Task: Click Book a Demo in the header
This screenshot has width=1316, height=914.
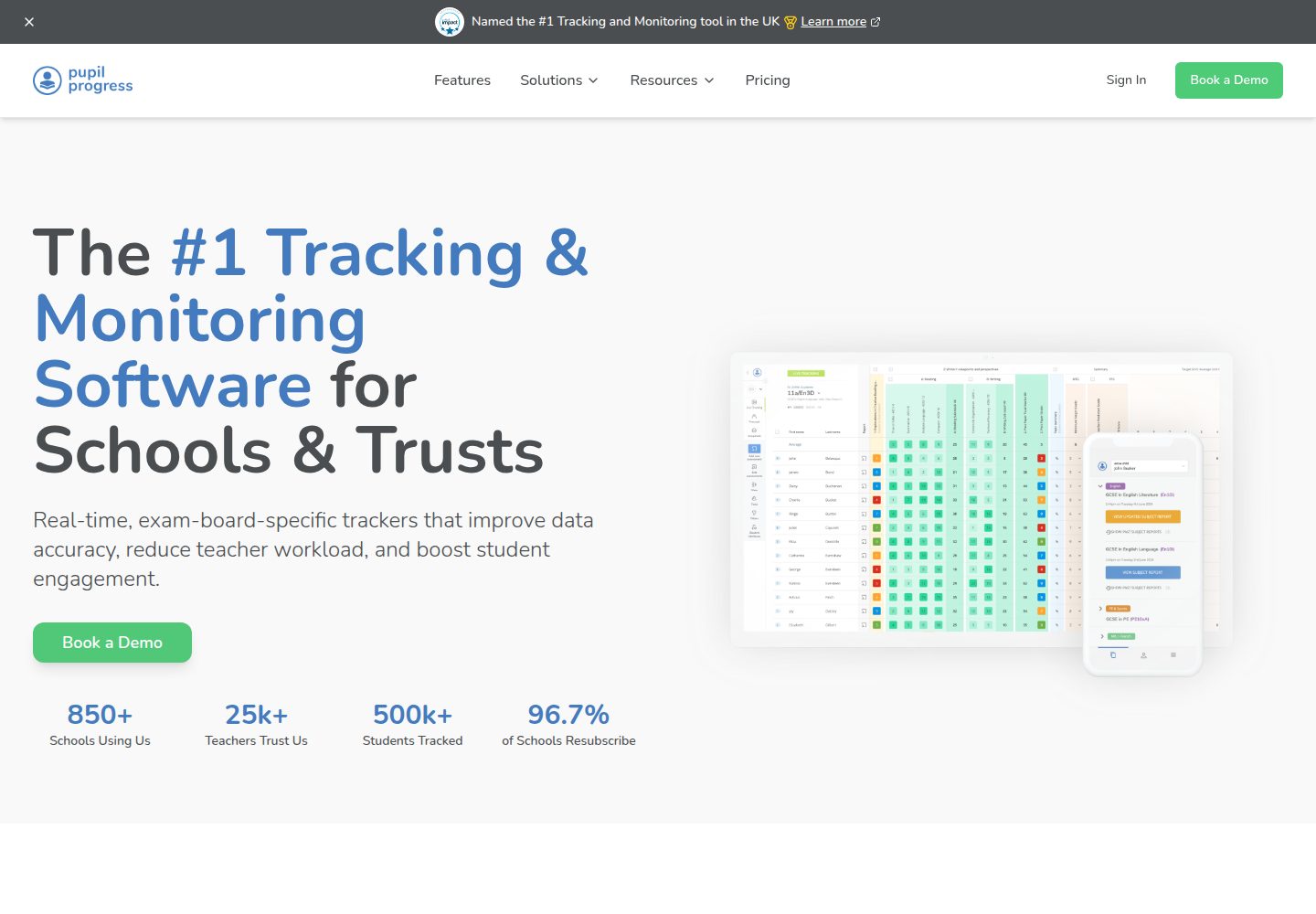Action: coord(1229,80)
